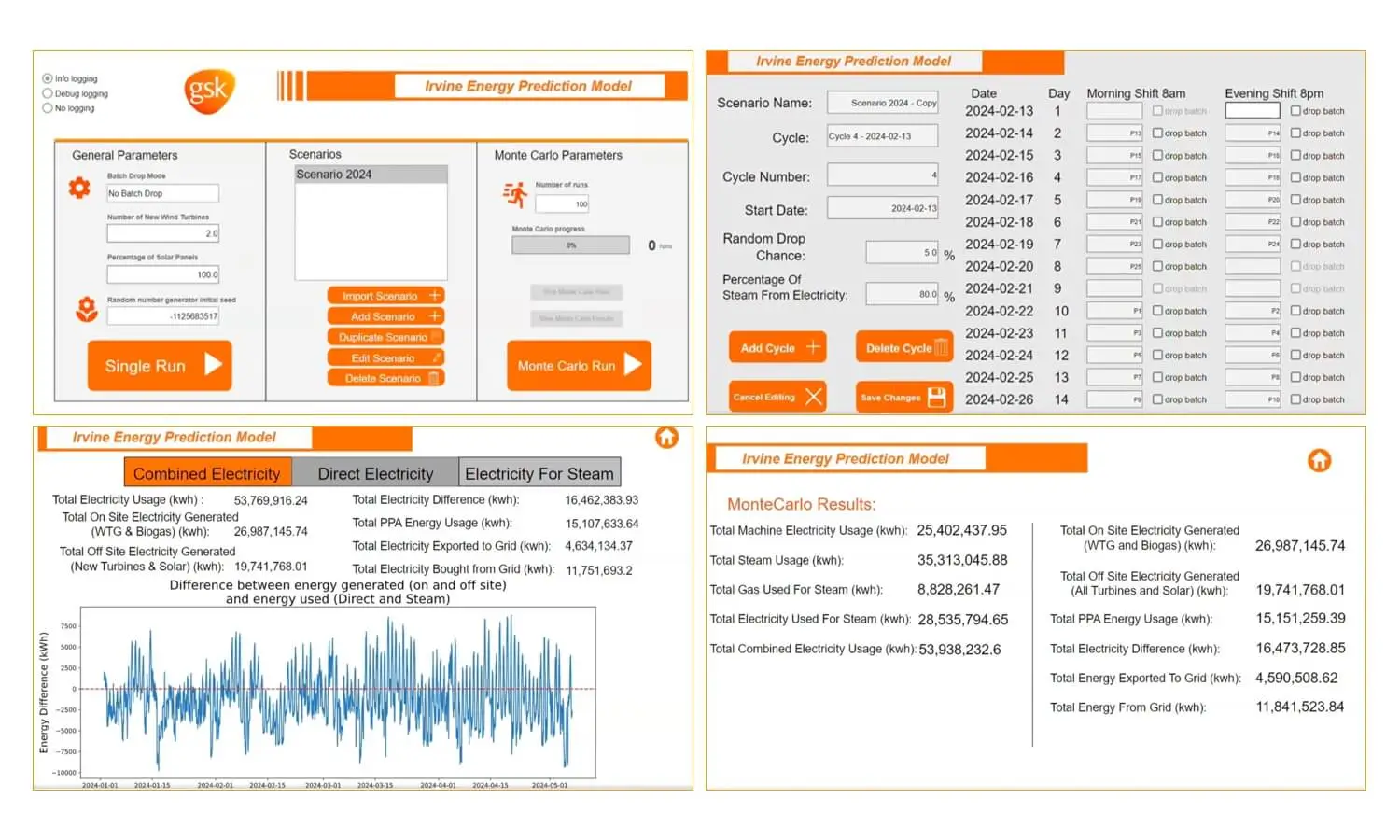Switch to the Direct Electricity tab
The width and height of the screenshot is (1400, 840).
coord(375,473)
